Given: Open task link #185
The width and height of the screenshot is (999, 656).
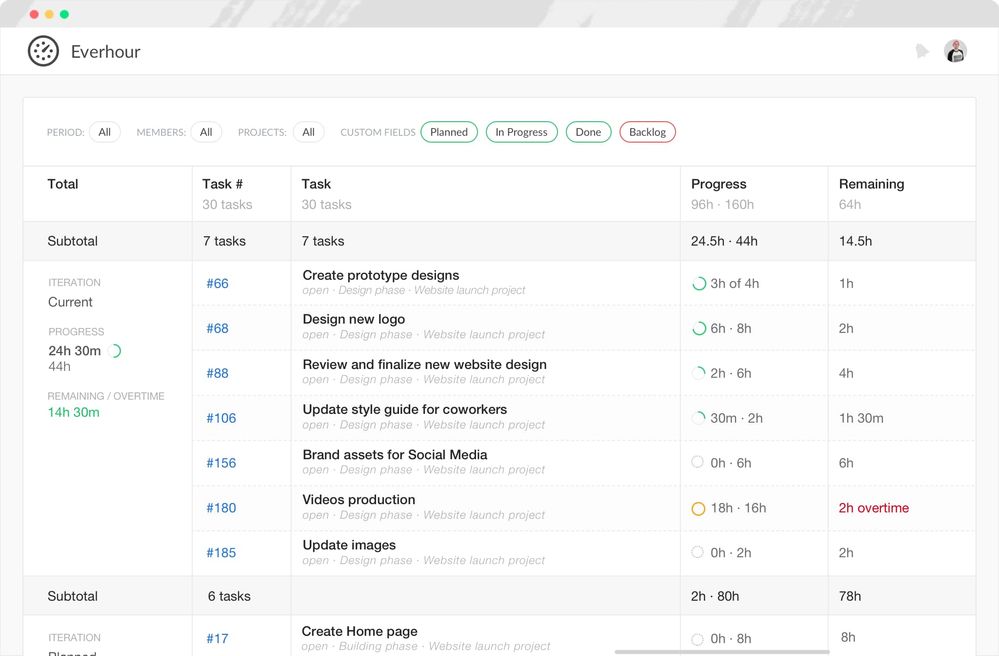Looking at the screenshot, I should pos(221,553).
